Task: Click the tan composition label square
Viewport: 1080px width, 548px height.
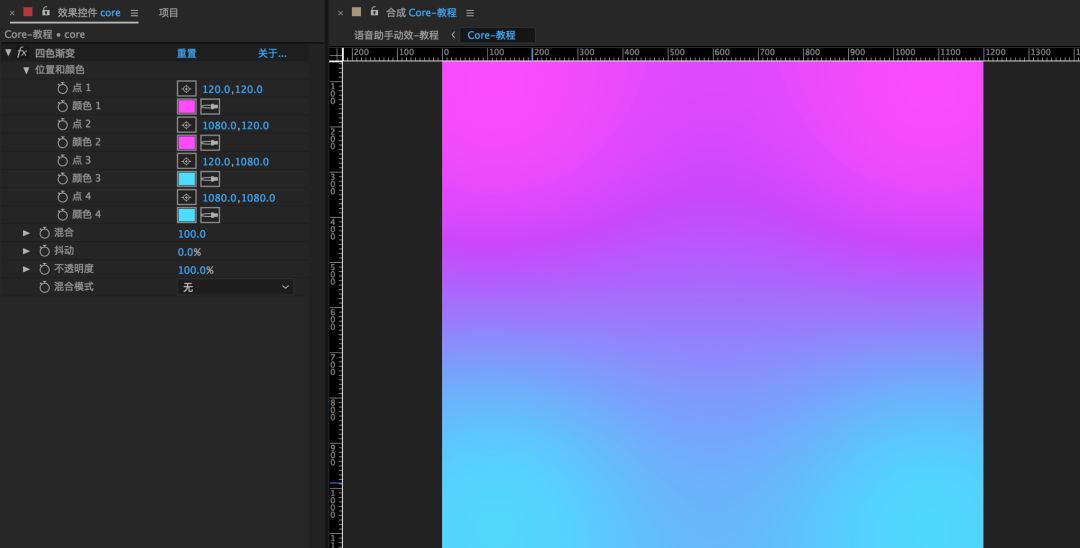Action: (x=356, y=12)
